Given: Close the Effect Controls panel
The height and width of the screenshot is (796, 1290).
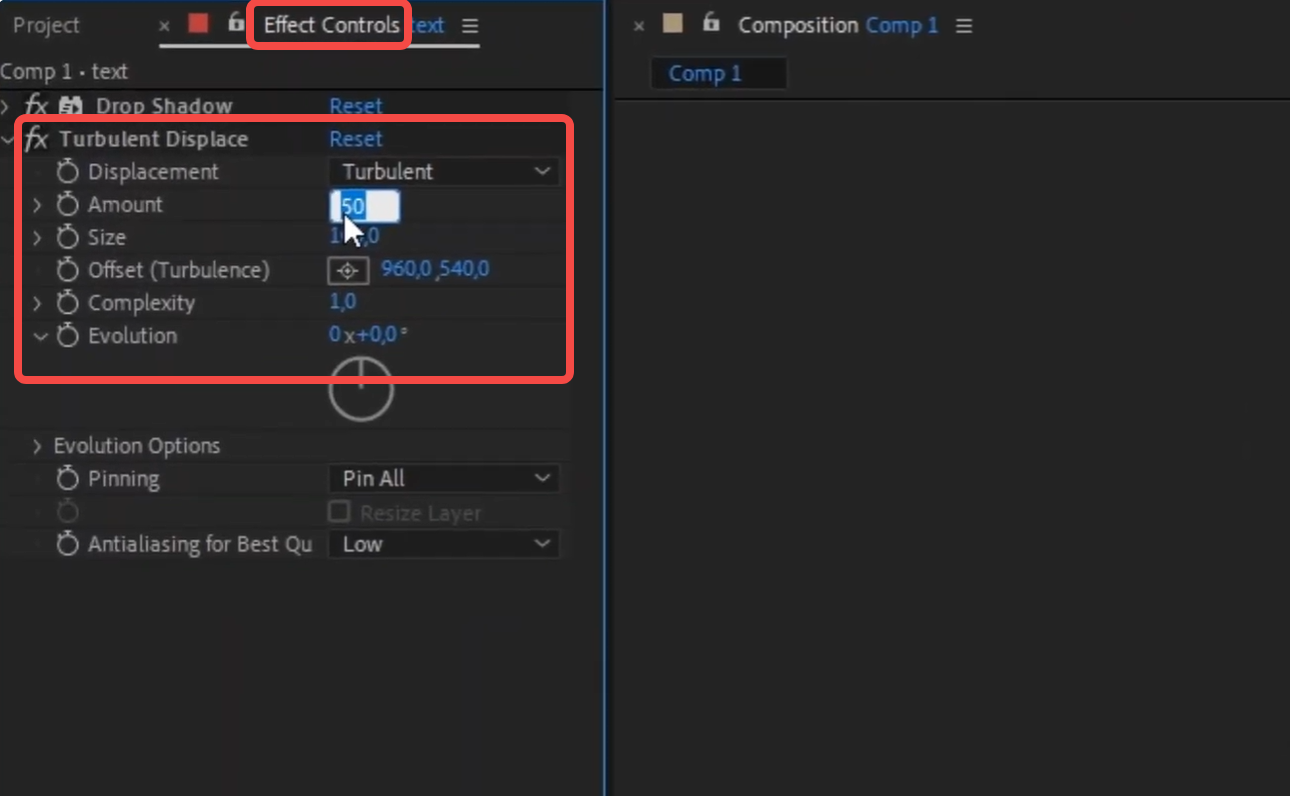Looking at the screenshot, I should (x=164, y=26).
